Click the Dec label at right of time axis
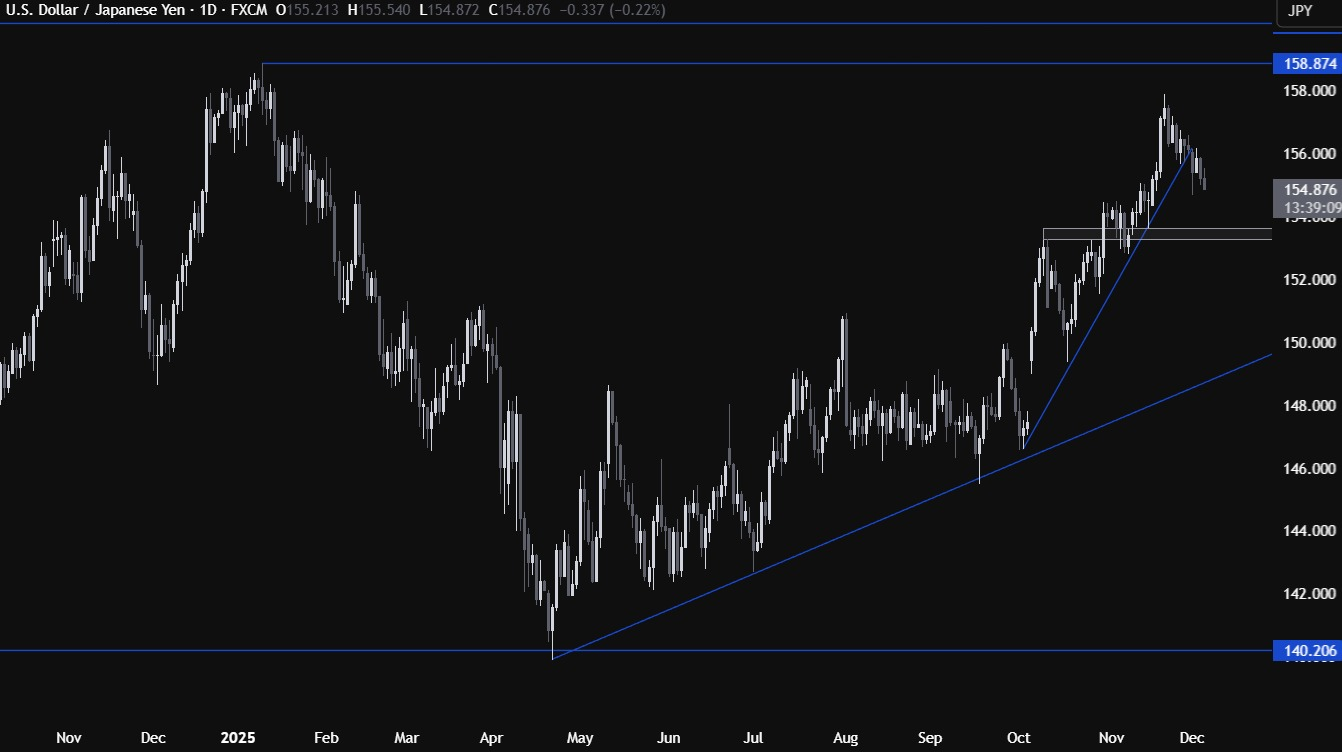This screenshot has width=1342, height=752. click(1191, 738)
